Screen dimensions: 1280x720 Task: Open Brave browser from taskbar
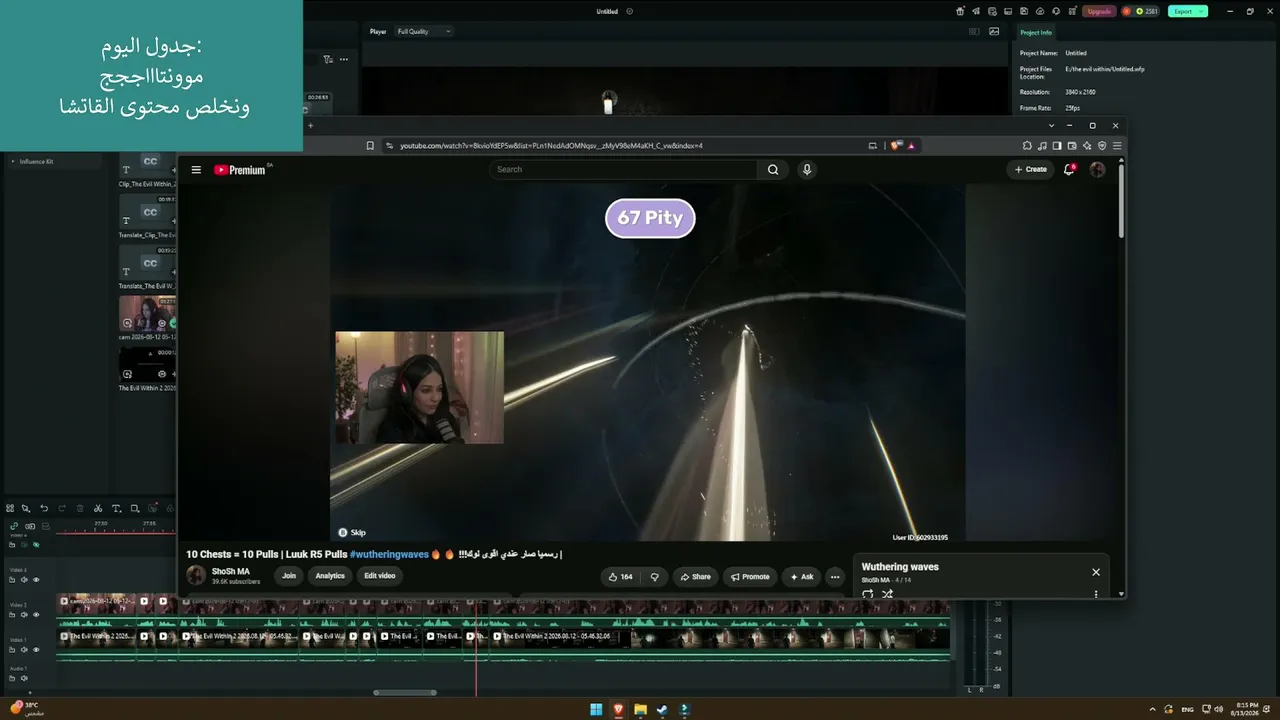tap(618, 710)
